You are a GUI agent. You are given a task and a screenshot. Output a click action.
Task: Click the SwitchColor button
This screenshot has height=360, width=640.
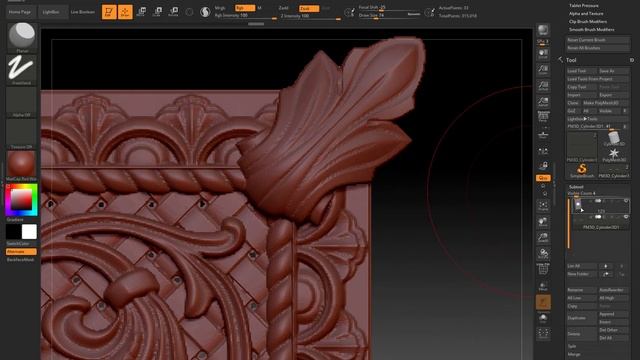tap(22, 244)
